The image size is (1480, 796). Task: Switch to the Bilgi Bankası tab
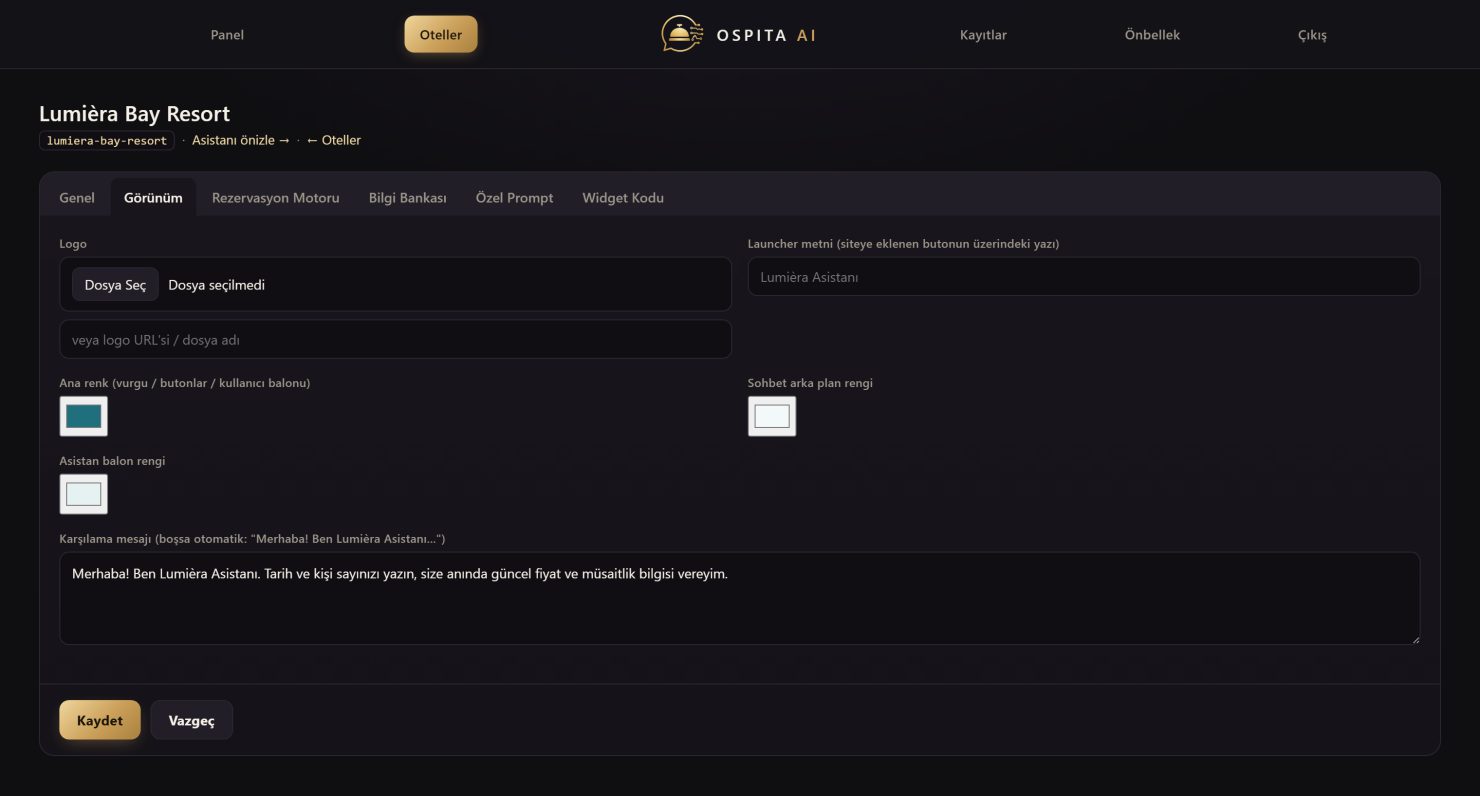(x=408, y=198)
